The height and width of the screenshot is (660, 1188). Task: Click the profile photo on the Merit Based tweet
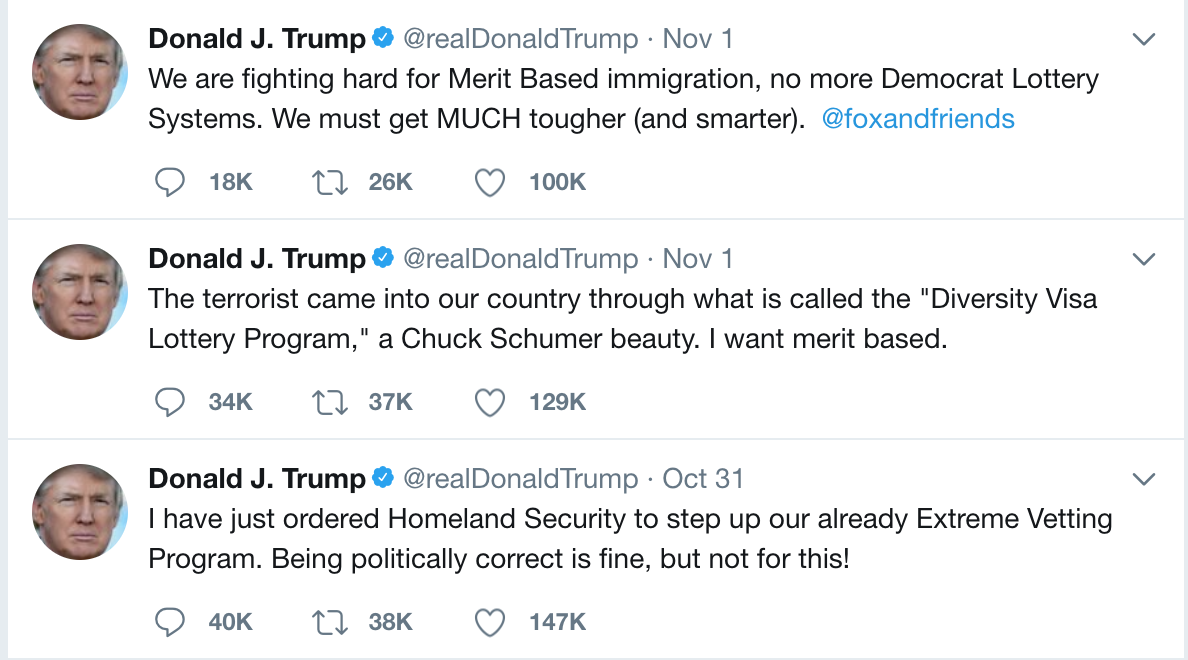80,72
